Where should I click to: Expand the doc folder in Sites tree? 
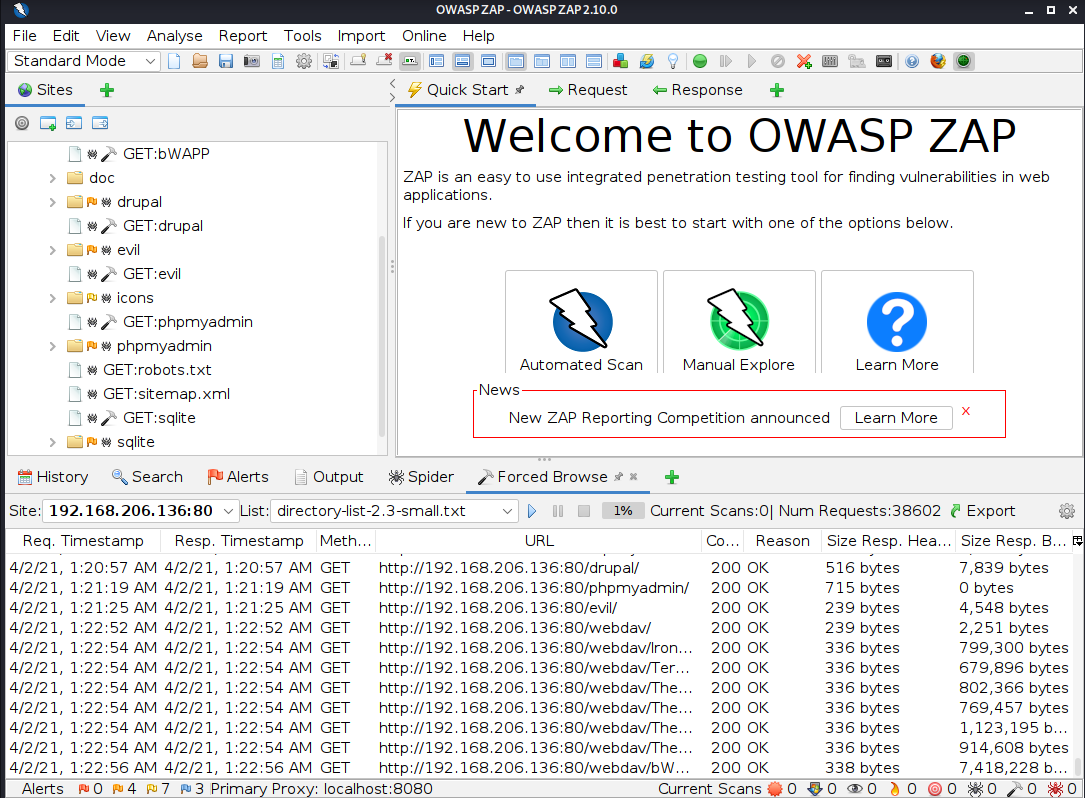point(53,178)
